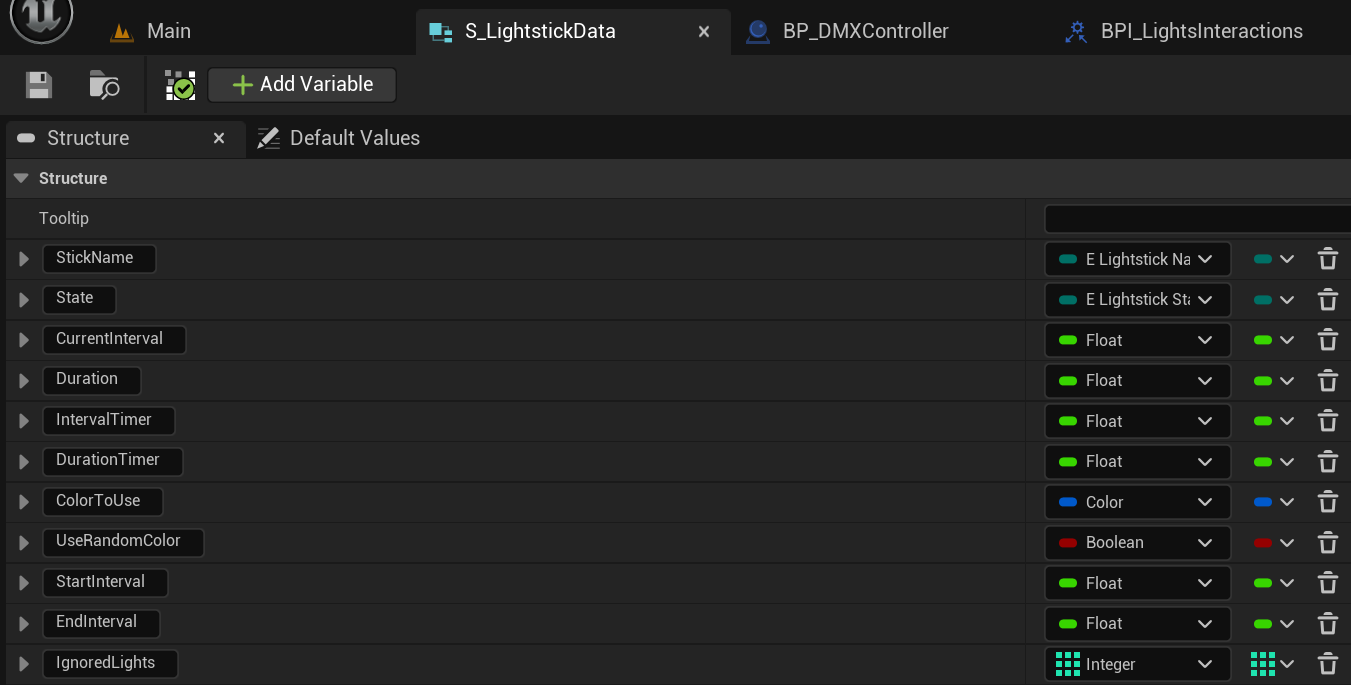Delete the ColorToUse variable trash icon
This screenshot has height=685, width=1351.
[1327, 502]
